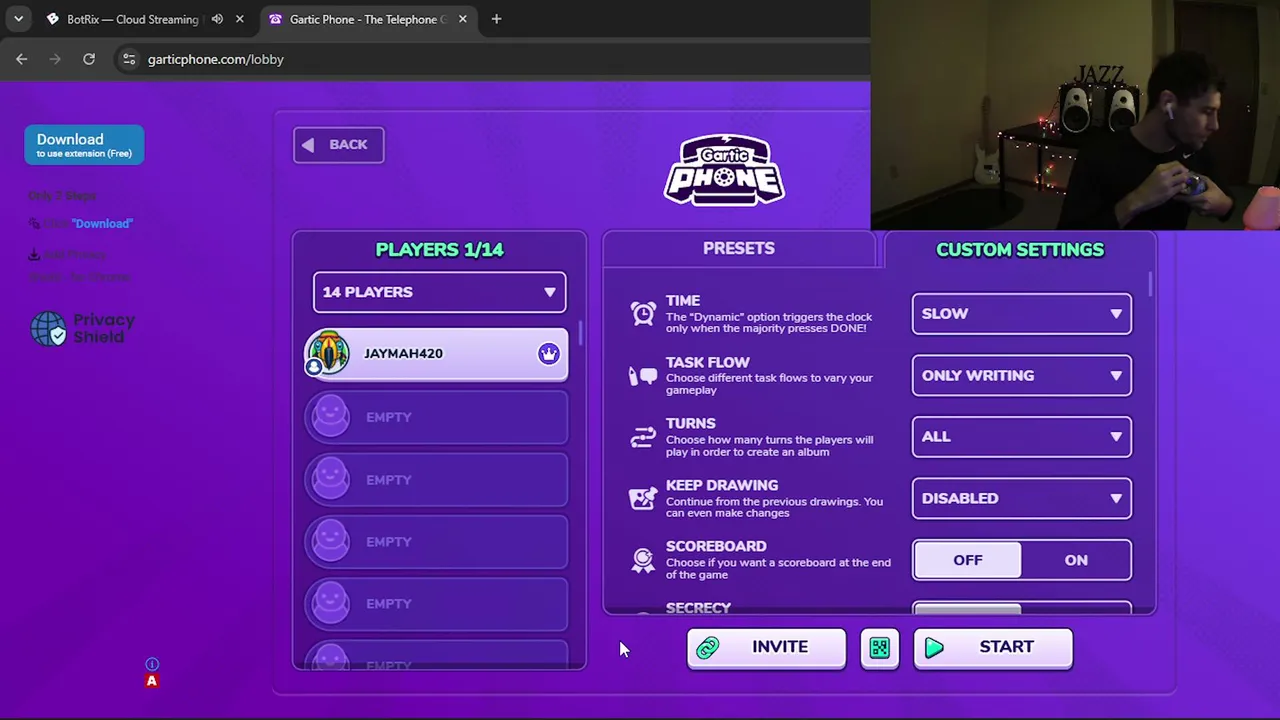The image size is (1280, 720).
Task: Open the KEEP DRAWING dropdown set to DISABLED
Action: 1021,498
